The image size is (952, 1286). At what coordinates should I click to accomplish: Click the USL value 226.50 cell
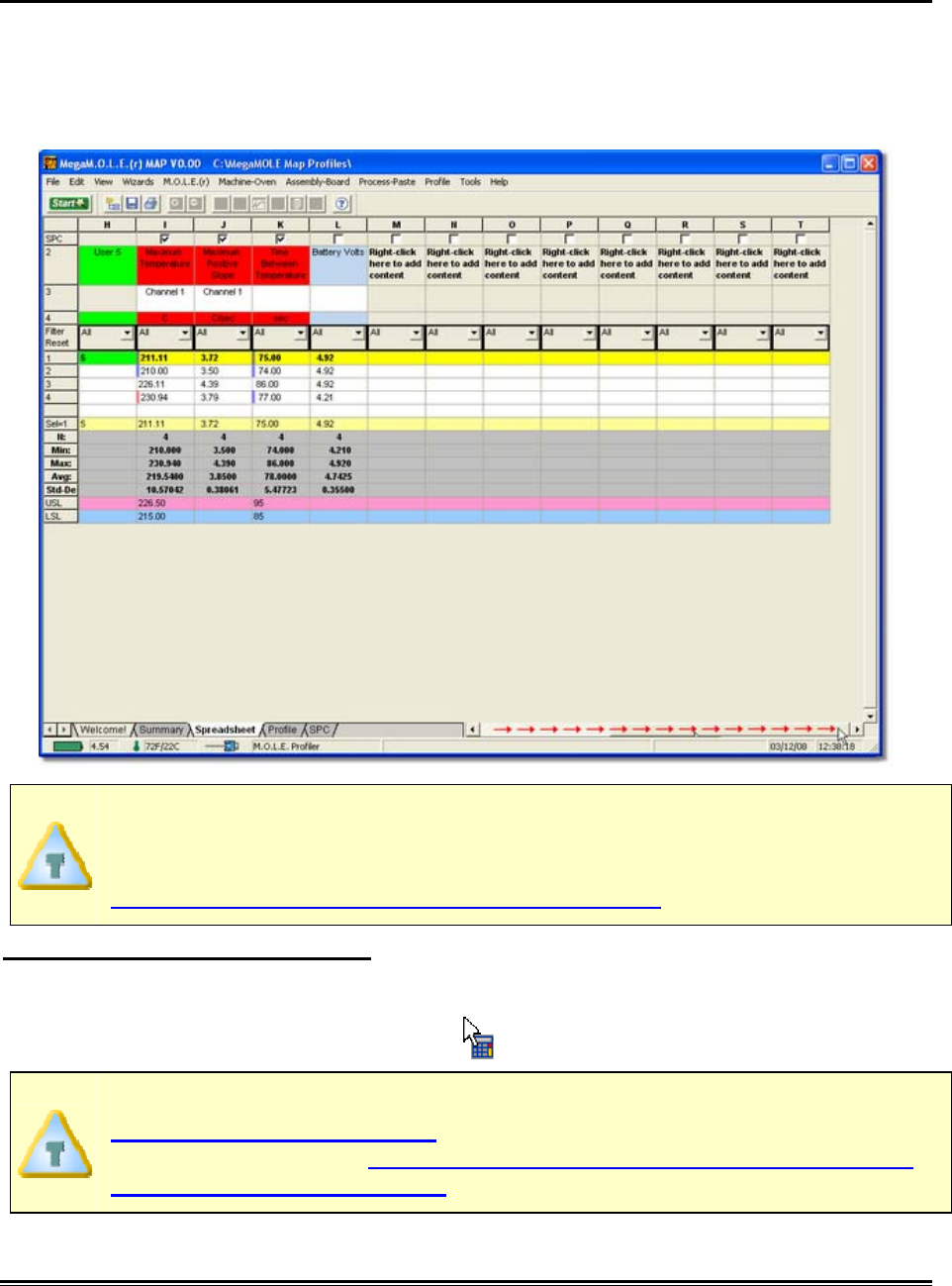(165, 503)
